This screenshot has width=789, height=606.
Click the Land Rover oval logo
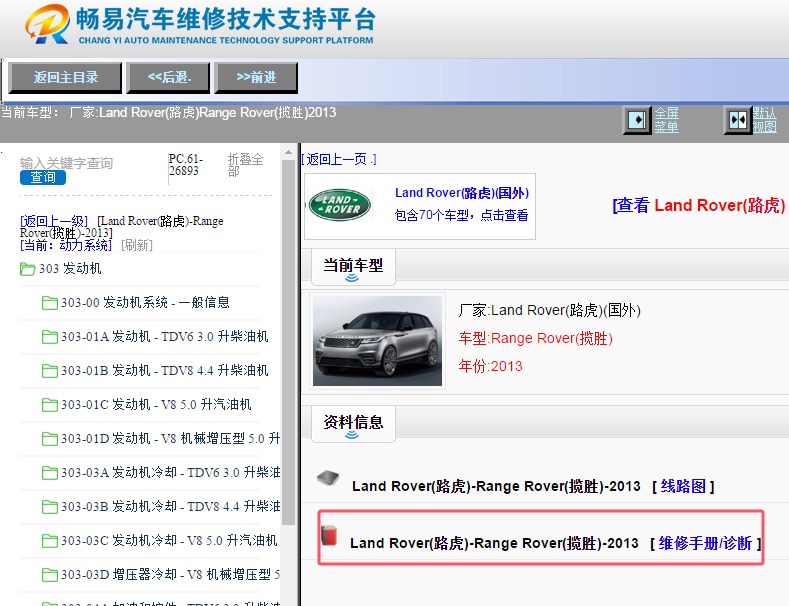(x=340, y=205)
